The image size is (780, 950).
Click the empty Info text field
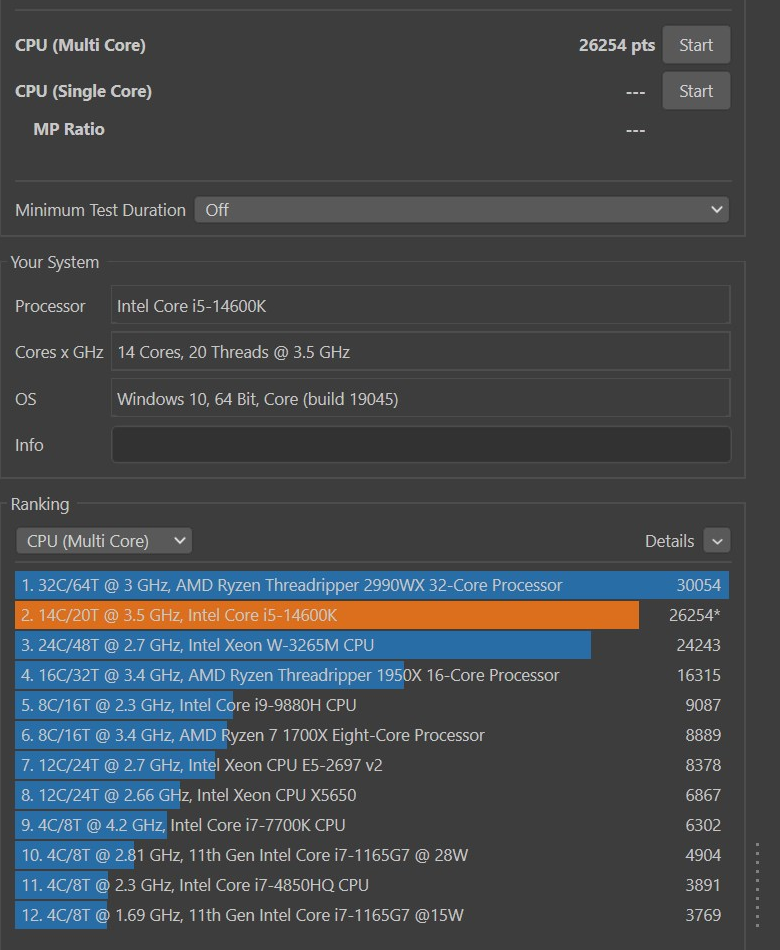point(421,445)
